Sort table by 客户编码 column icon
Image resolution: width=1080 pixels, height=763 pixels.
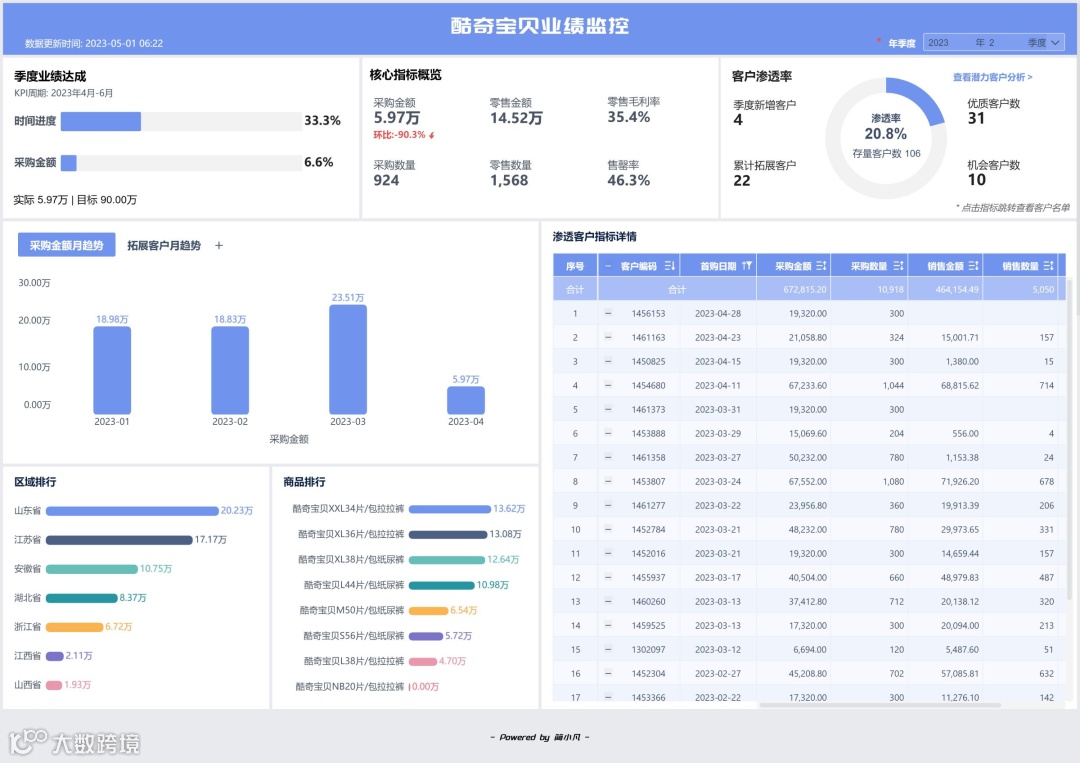(669, 266)
